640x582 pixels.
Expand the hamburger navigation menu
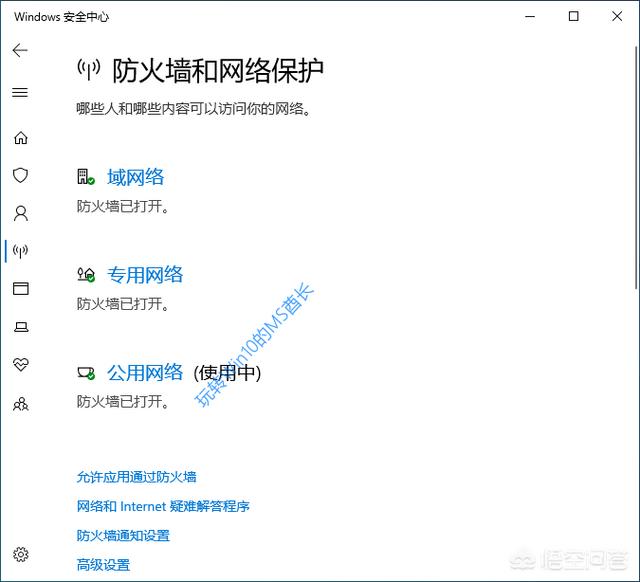(x=20, y=92)
